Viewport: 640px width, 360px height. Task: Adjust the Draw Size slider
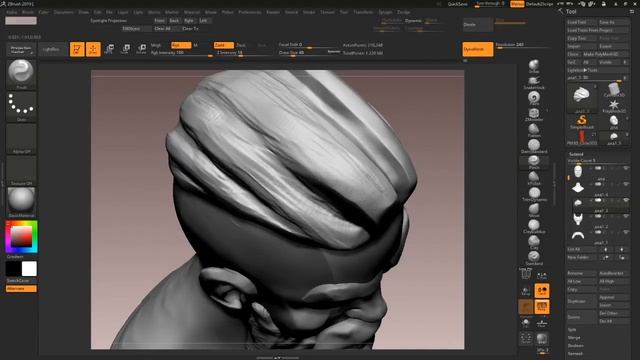pyautogui.click(x=309, y=53)
